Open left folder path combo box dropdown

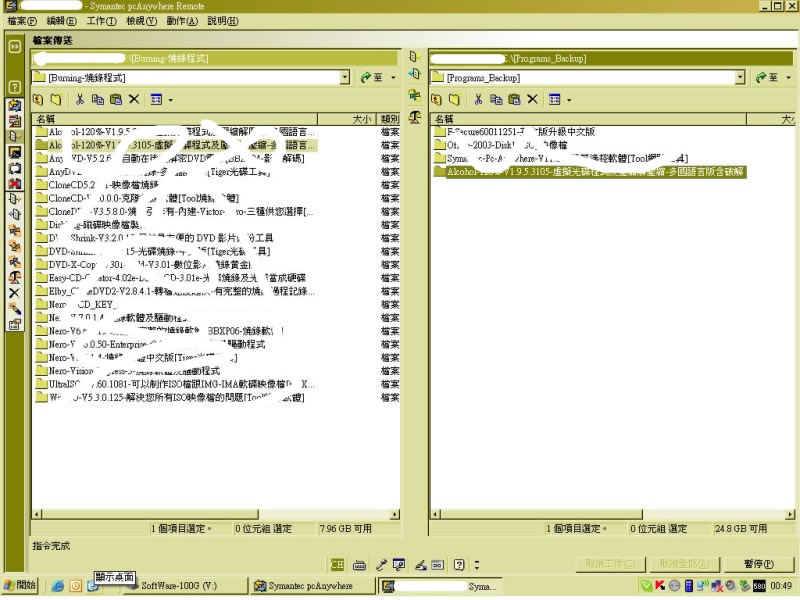[x=345, y=78]
